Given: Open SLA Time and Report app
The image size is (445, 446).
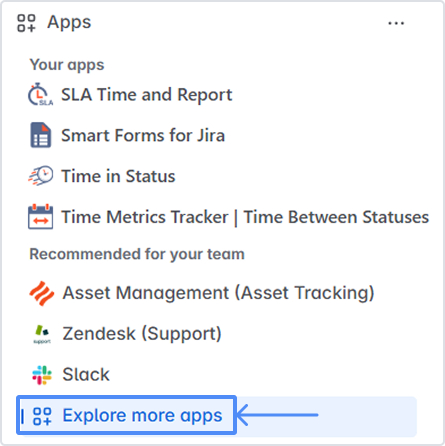Looking at the screenshot, I should click(x=146, y=95).
